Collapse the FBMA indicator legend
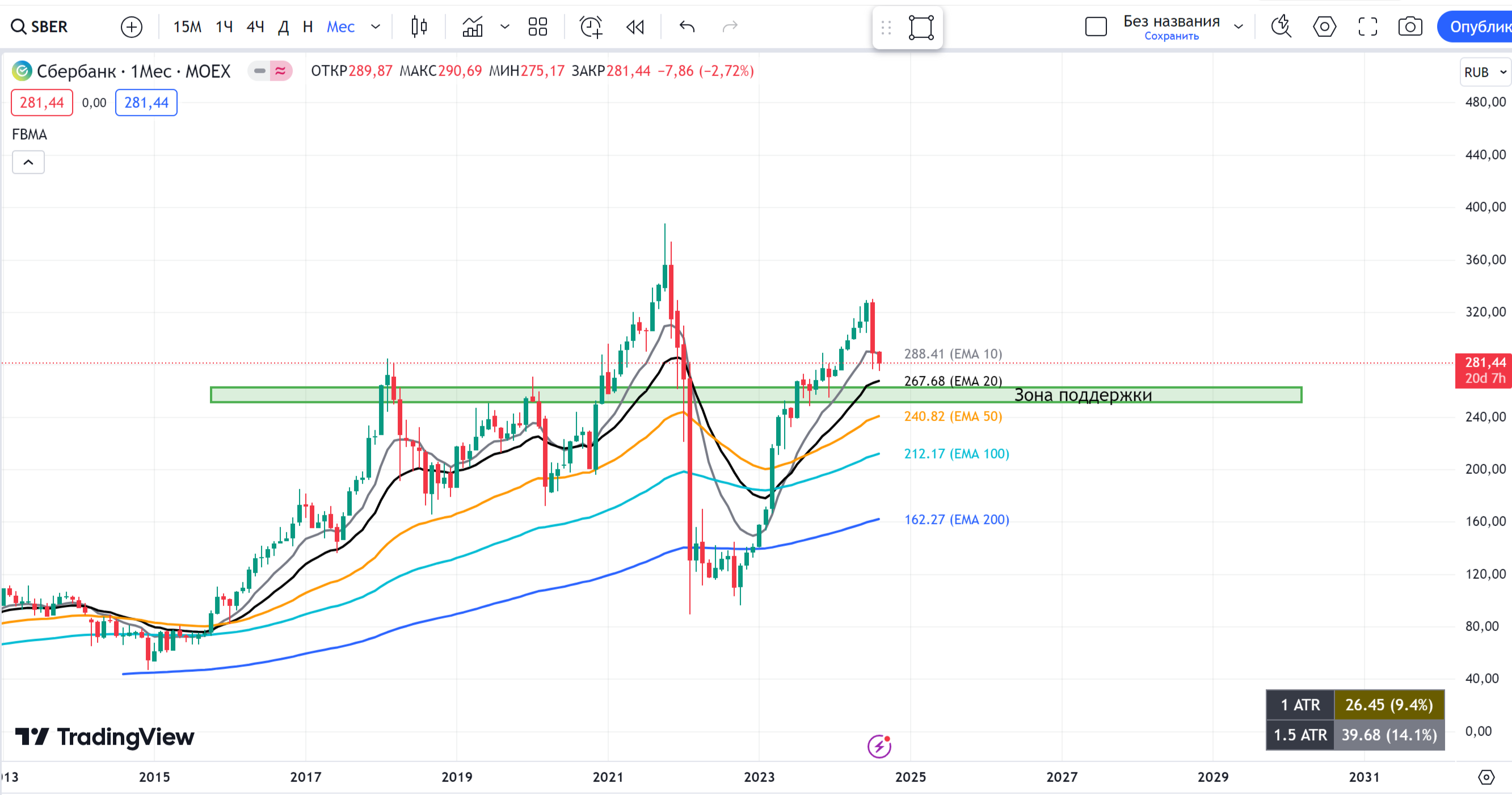The width and height of the screenshot is (1512, 795). 28,163
